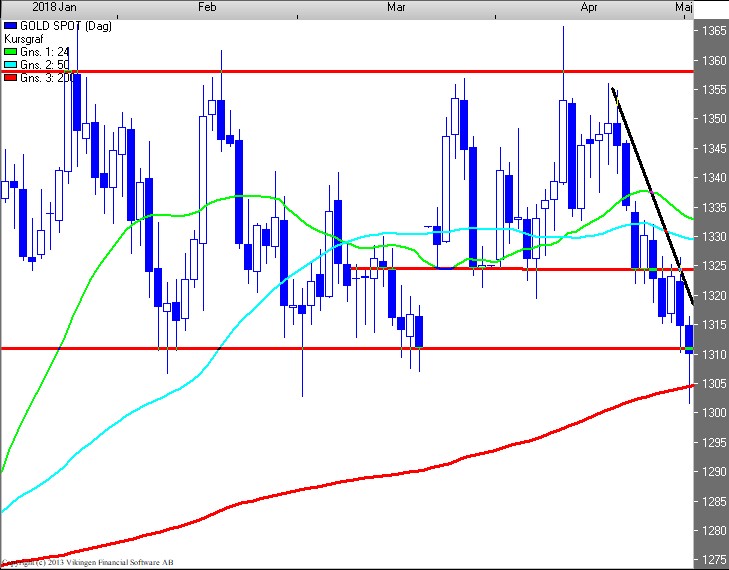This screenshot has height=570, width=729.
Task: Click the 1325 price axis label
Action: (x=714, y=265)
